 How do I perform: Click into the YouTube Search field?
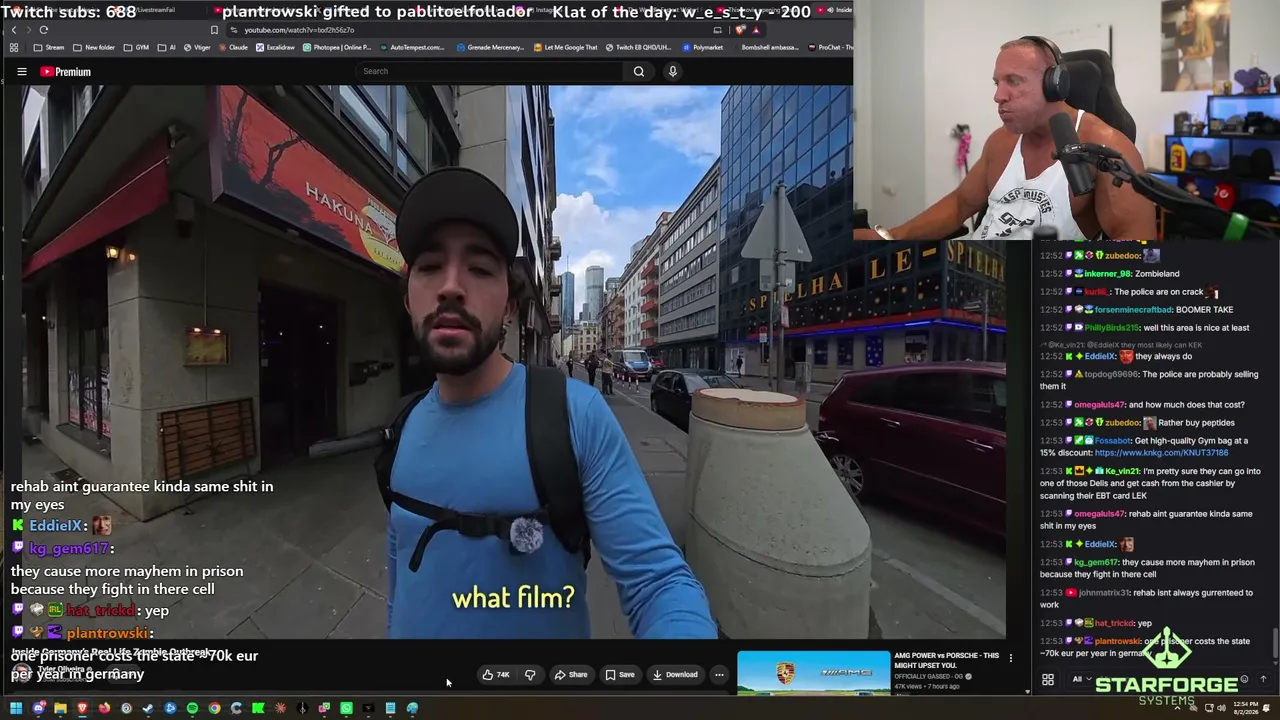click(x=490, y=71)
